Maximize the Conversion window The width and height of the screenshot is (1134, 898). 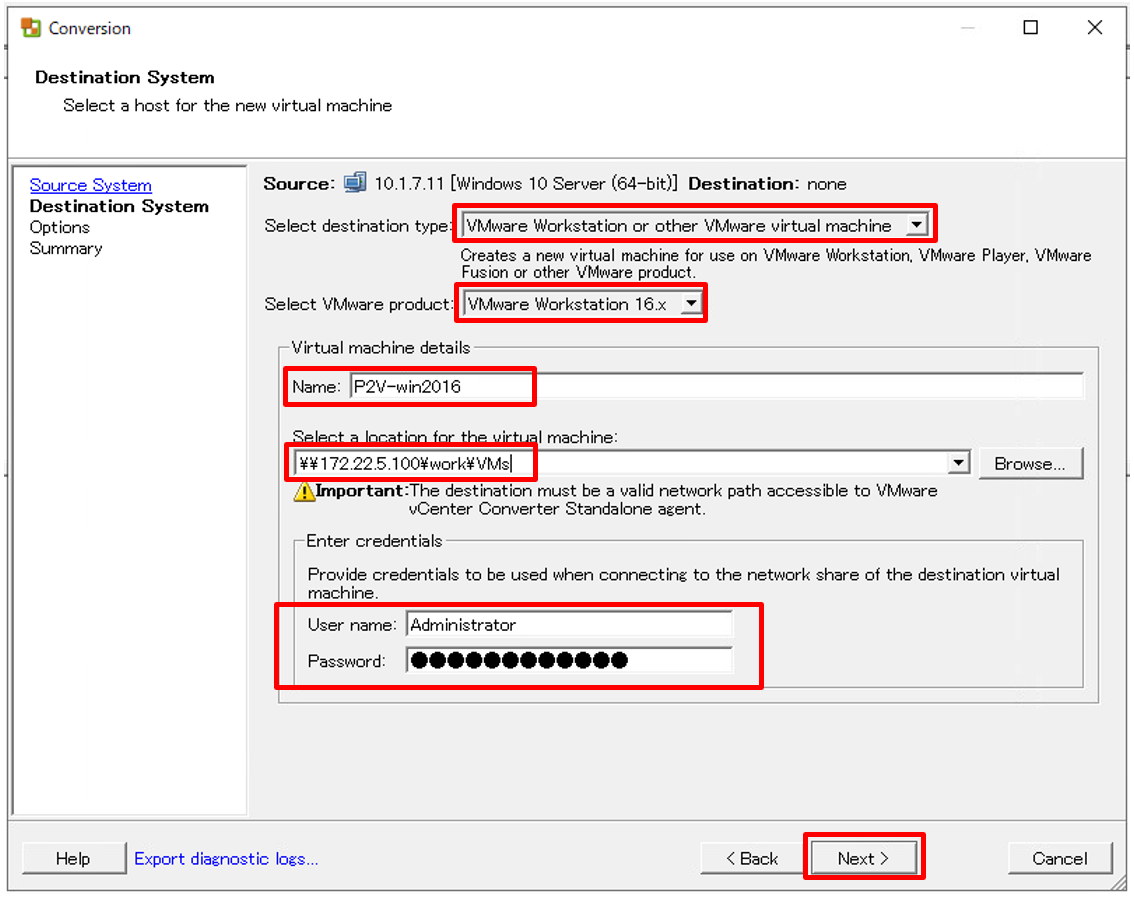click(1031, 27)
